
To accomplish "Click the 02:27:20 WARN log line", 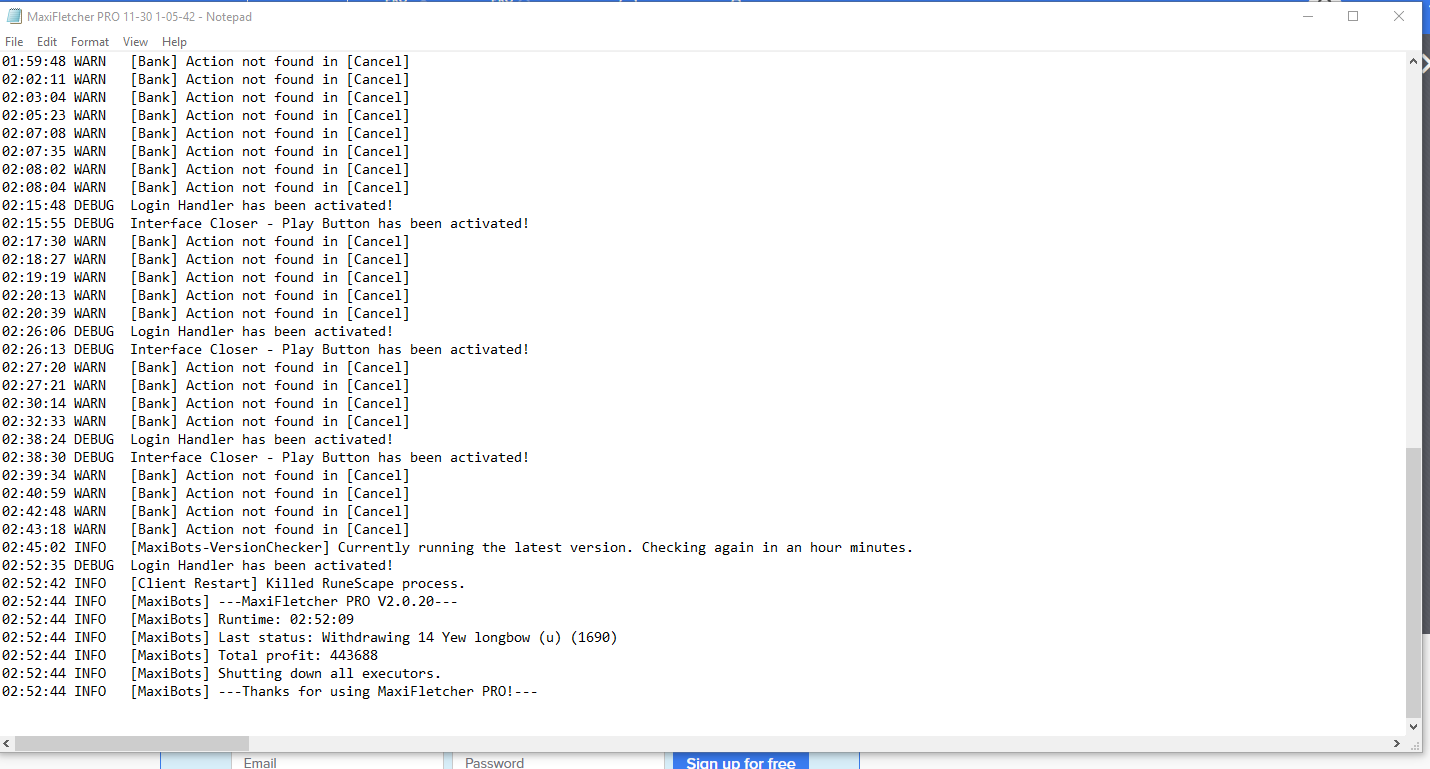I will [206, 367].
